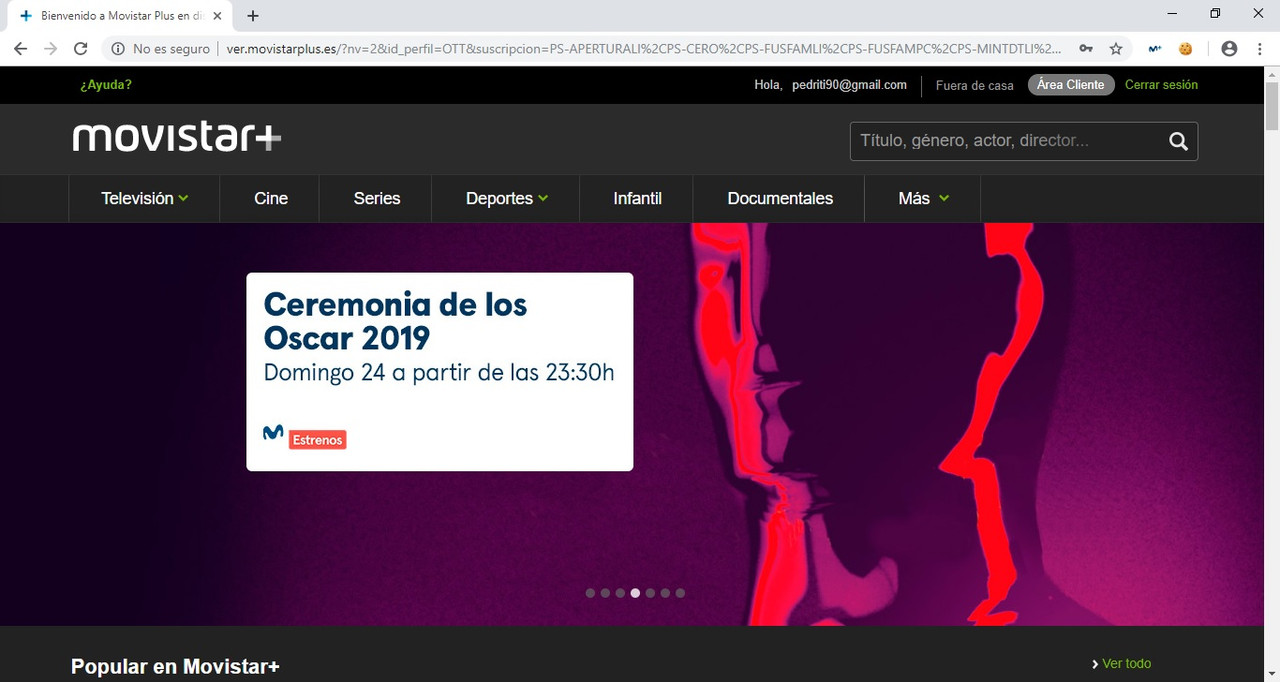This screenshot has height=682, width=1280.
Task: Open the Documentales section
Action: [x=780, y=198]
